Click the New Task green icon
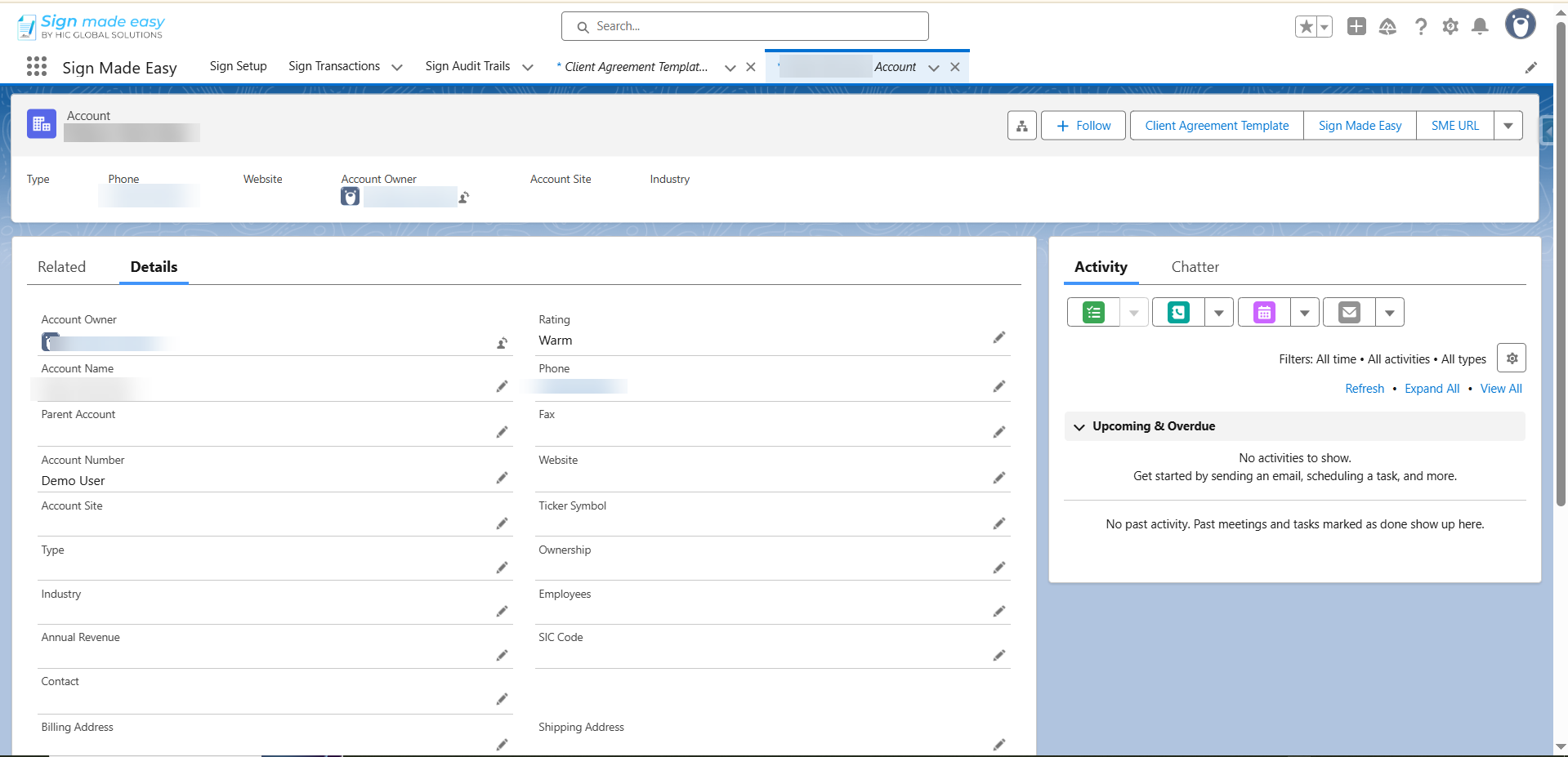This screenshot has height=757, width=1568. click(1093, 312)
